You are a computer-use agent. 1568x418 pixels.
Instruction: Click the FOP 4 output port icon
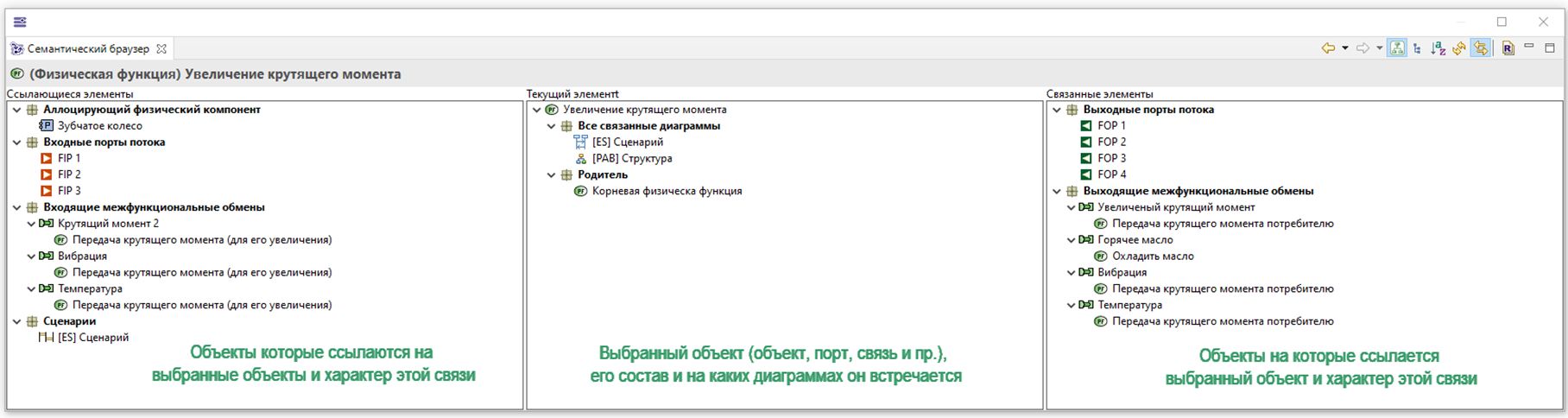(x=1086, y=174)
